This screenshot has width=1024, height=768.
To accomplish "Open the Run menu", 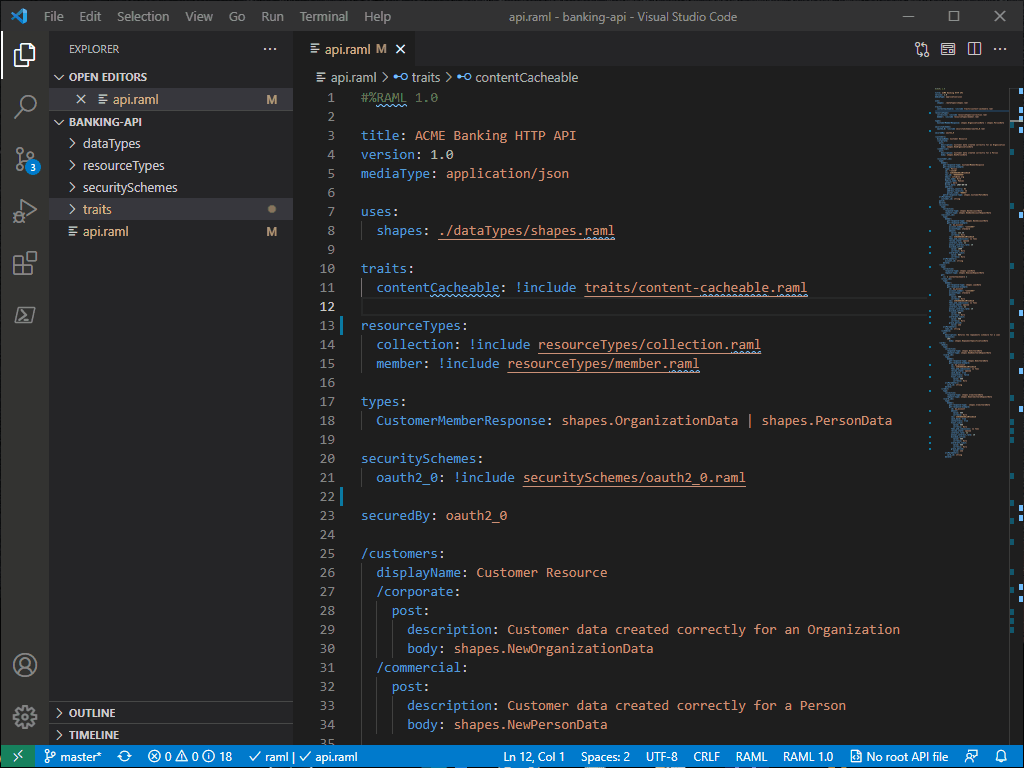I will coord(272,16).
